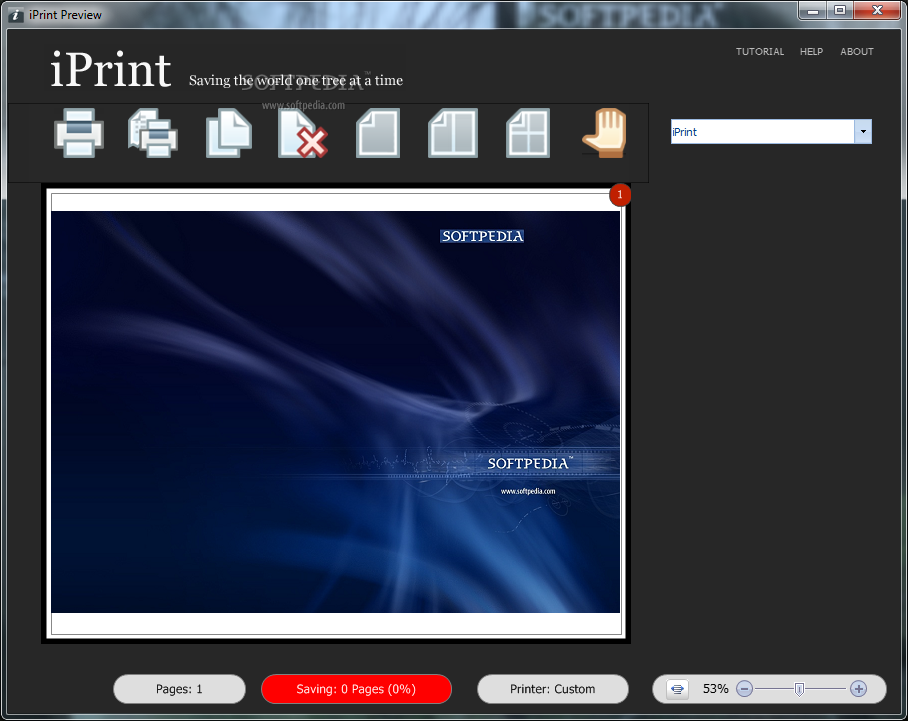Screen dimensions: 908x721
Task: Select two pages per sheet layout
Action: click(453, 133)
